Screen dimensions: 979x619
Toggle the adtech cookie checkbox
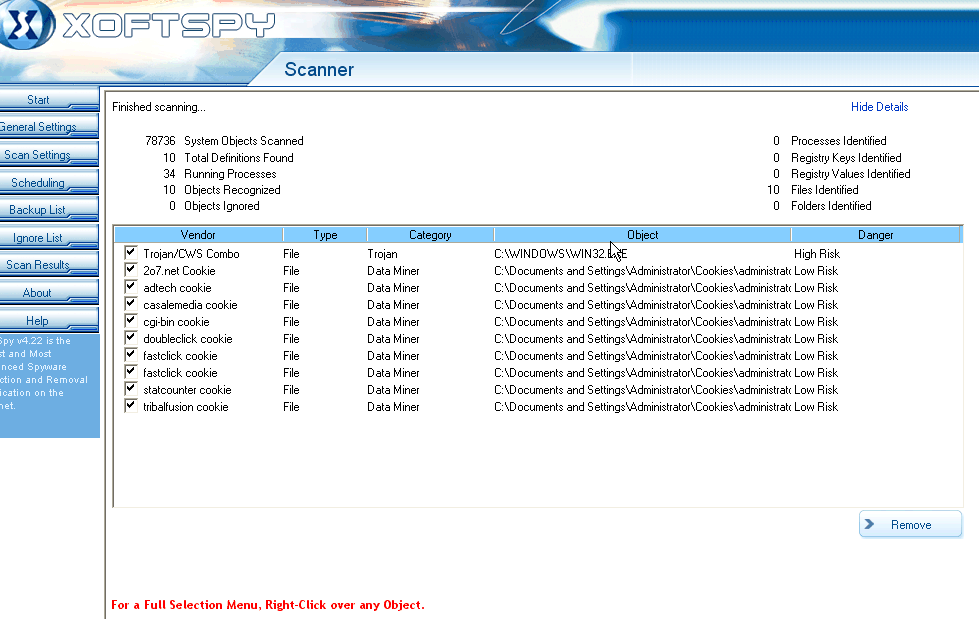click(x=130, y=286)
